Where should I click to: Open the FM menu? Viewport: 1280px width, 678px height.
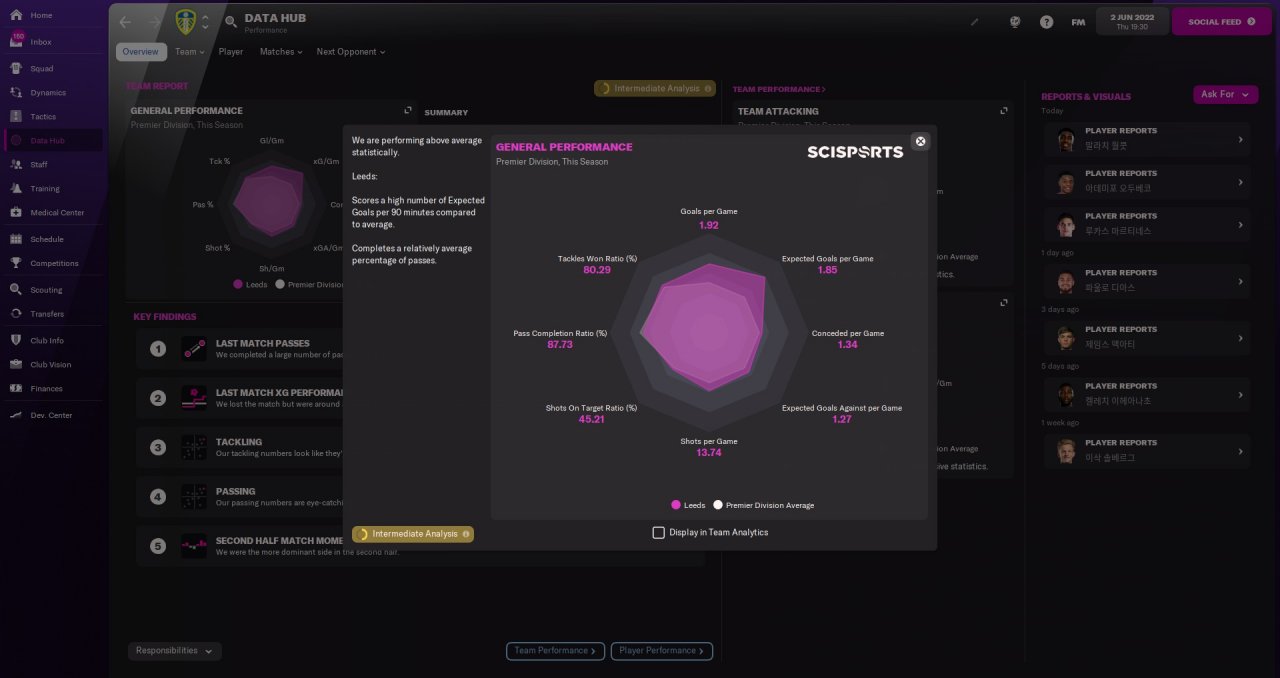pos(1078,22)
